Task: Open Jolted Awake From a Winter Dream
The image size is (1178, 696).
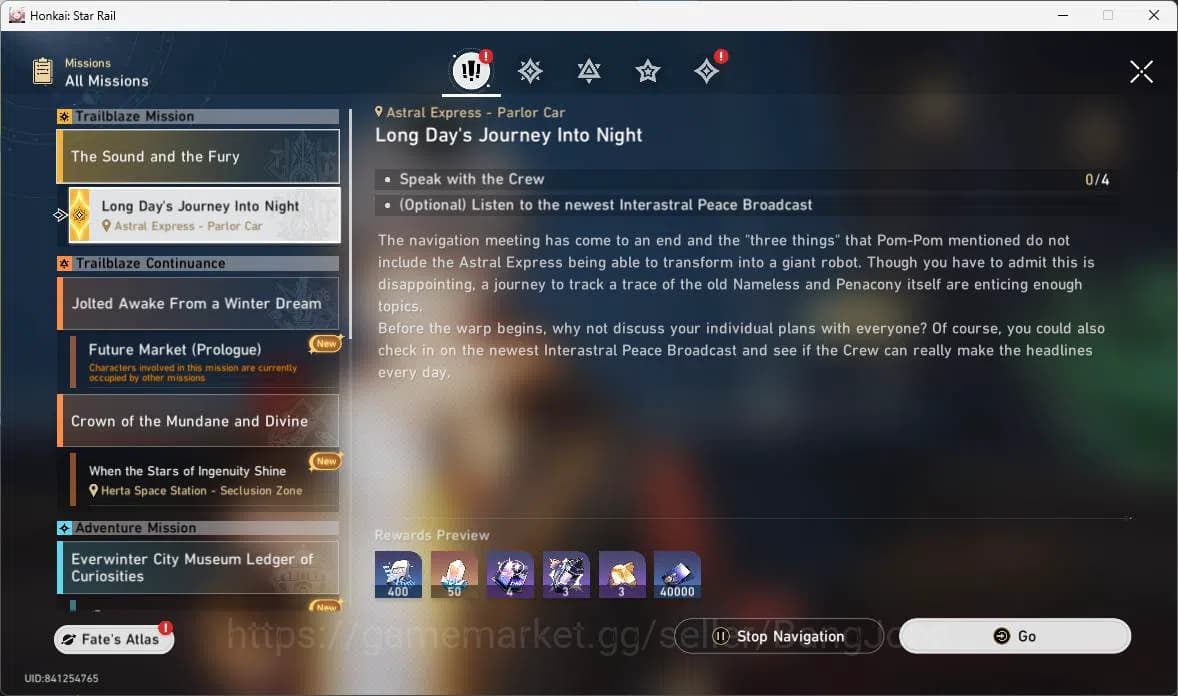Action: pos(198,304)
